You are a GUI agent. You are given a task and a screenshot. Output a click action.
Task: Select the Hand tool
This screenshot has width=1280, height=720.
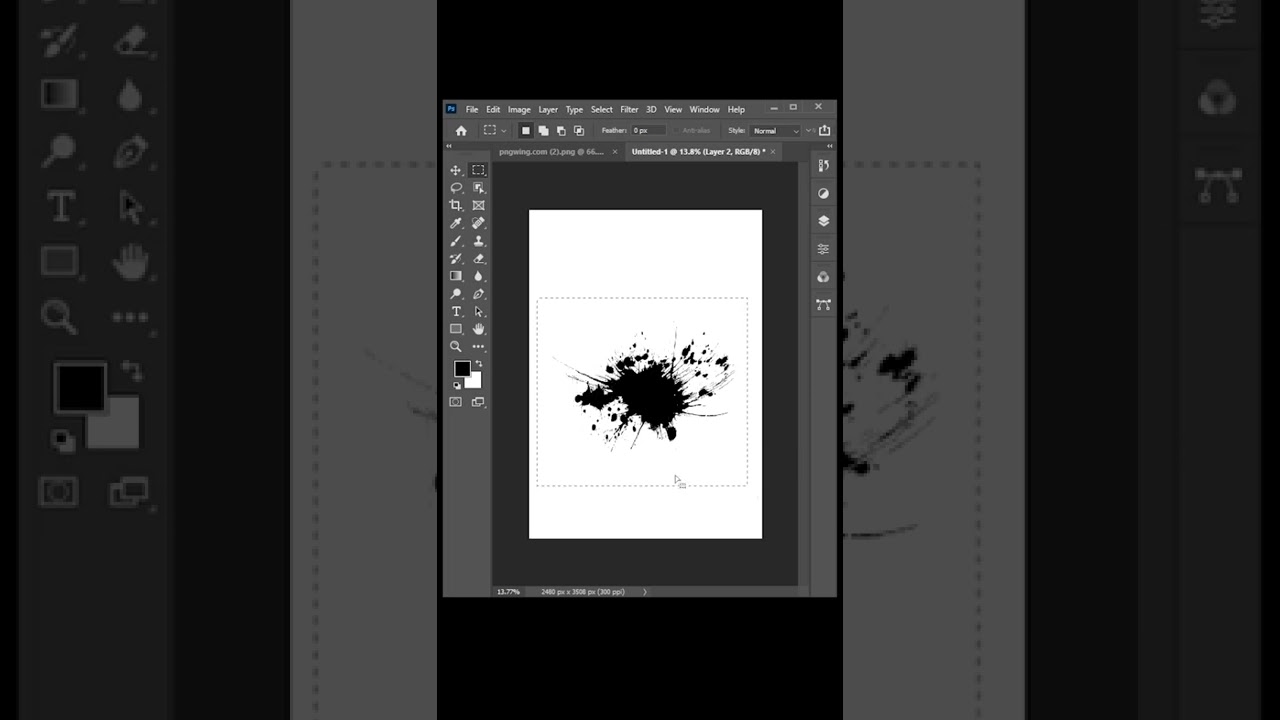pyautogui.click(x=478, y=329)
